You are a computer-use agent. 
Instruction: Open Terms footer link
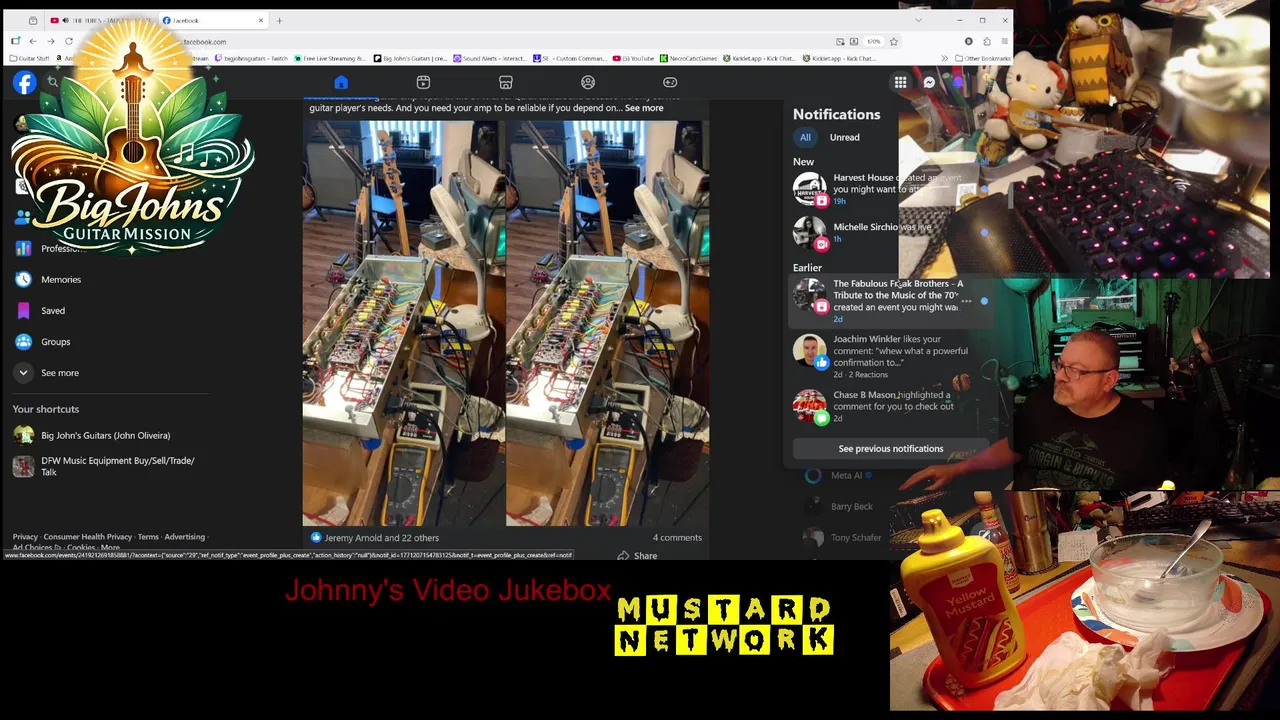(x=148, y=537)
